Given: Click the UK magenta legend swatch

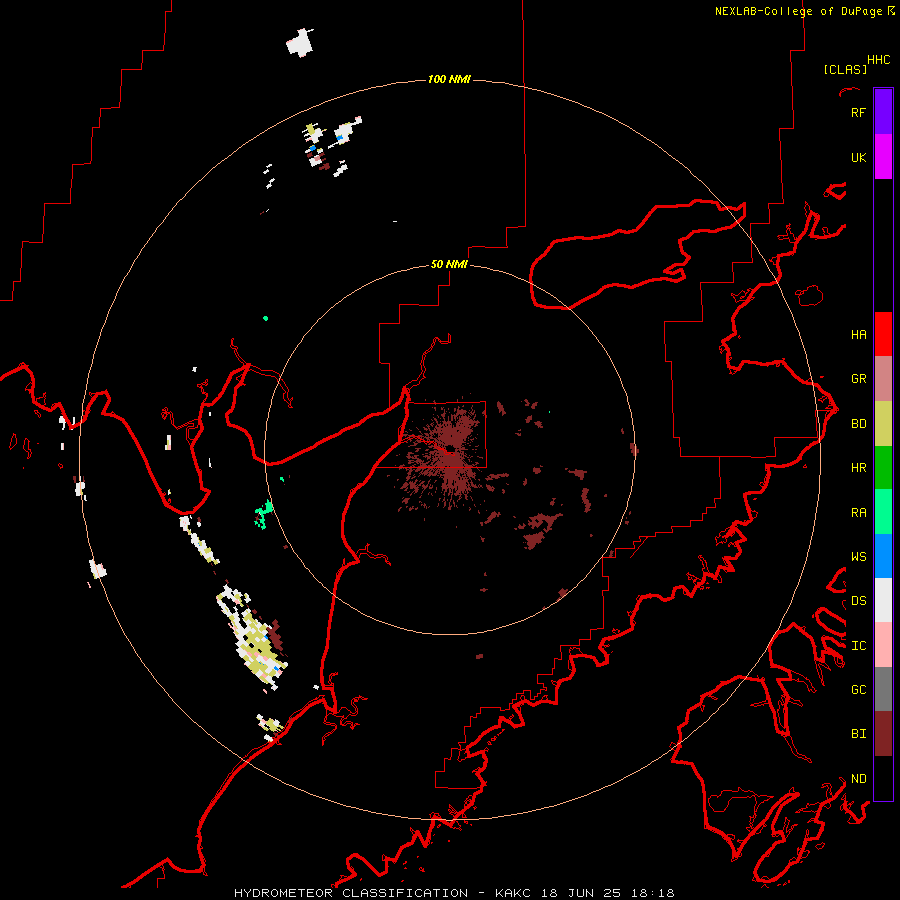Looking at the screenshot, I should (x=883, y=157).
